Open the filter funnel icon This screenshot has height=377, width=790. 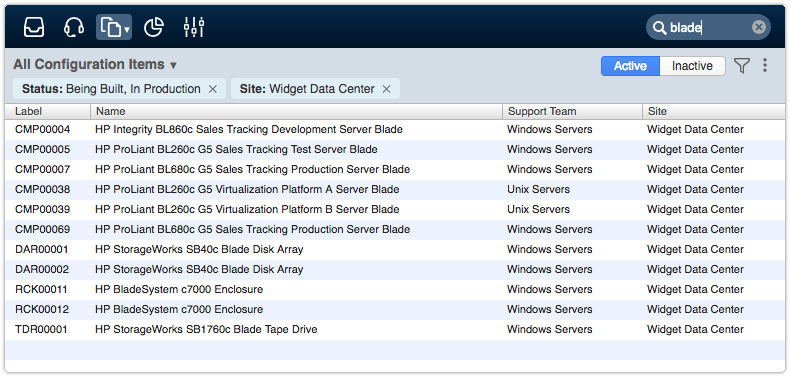pos(742,66)
